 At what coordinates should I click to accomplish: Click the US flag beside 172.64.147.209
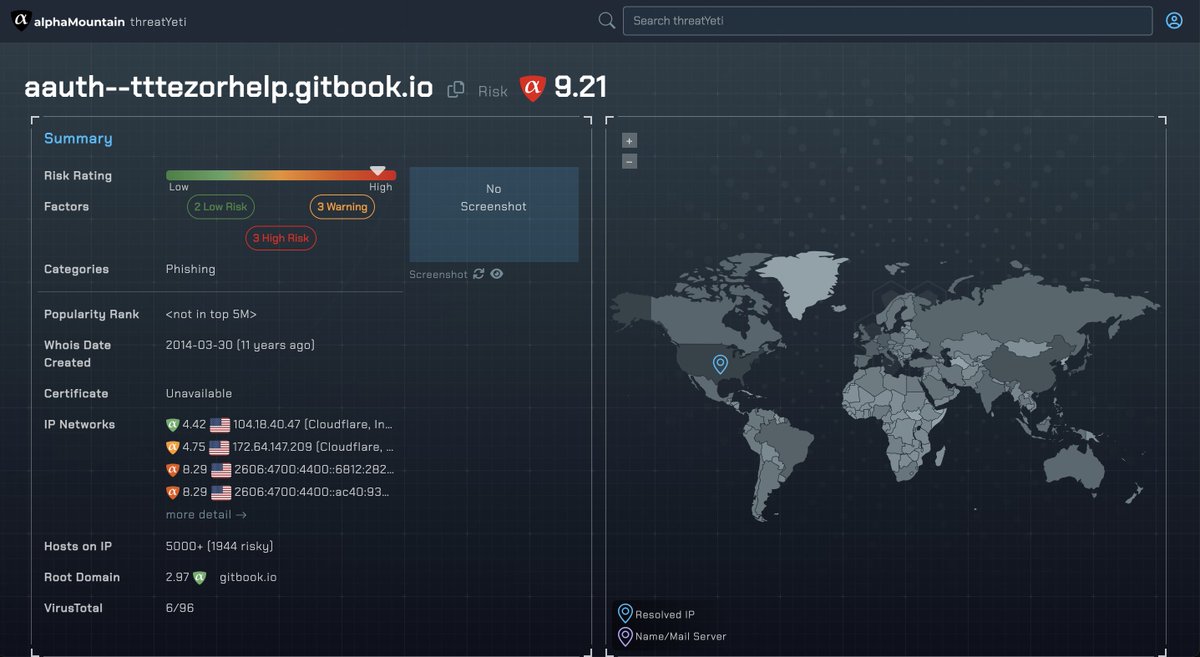coord(220,447)
